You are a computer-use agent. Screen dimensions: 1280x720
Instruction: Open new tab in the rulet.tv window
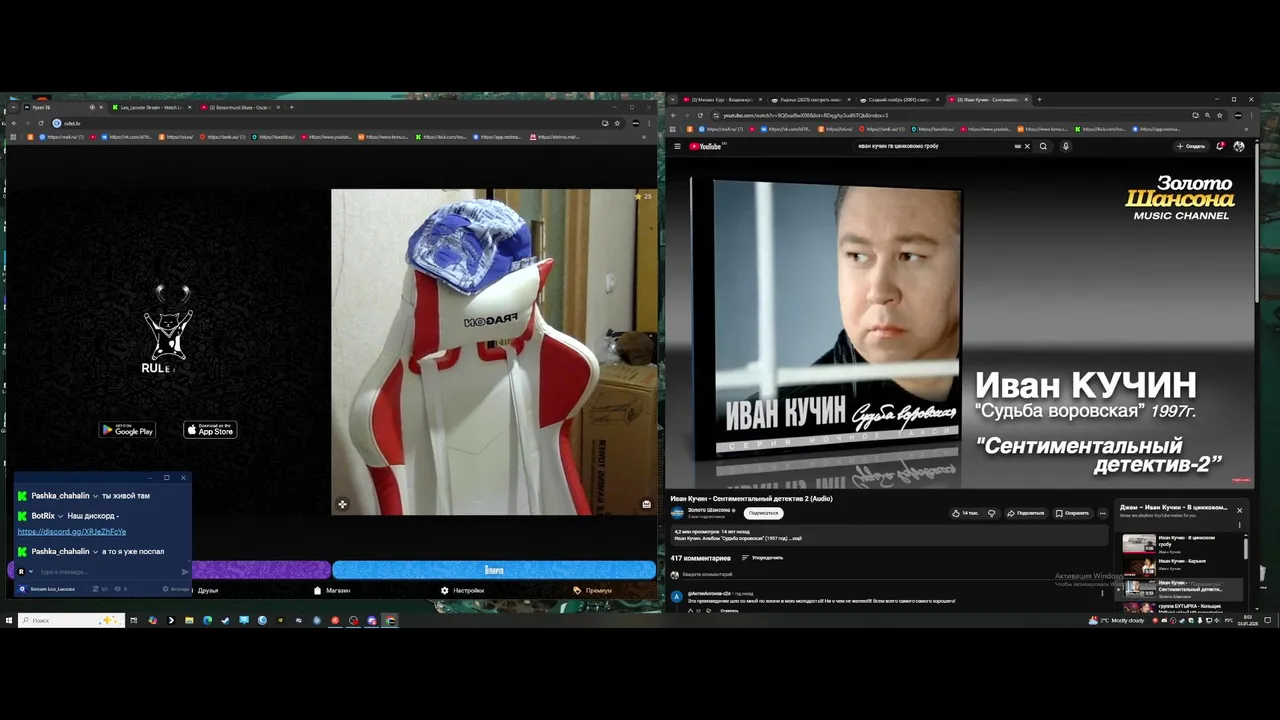[291, 107]
